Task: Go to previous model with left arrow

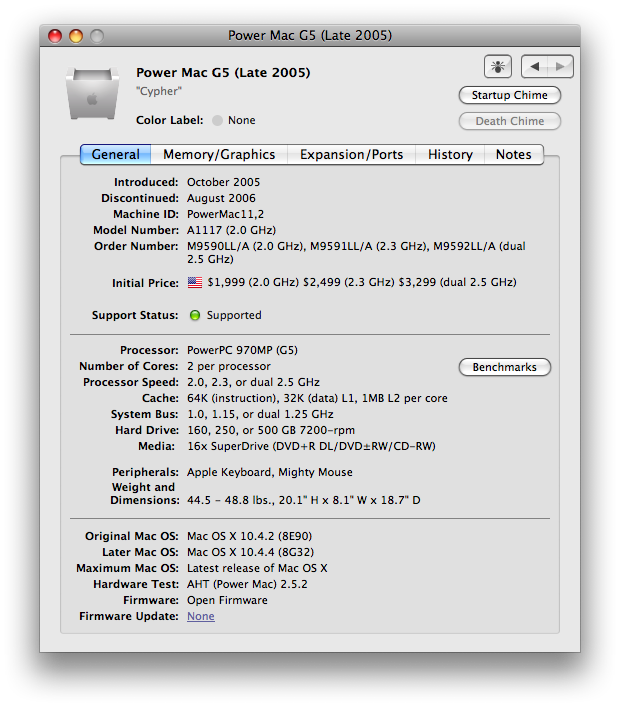Action: (534, 67)
